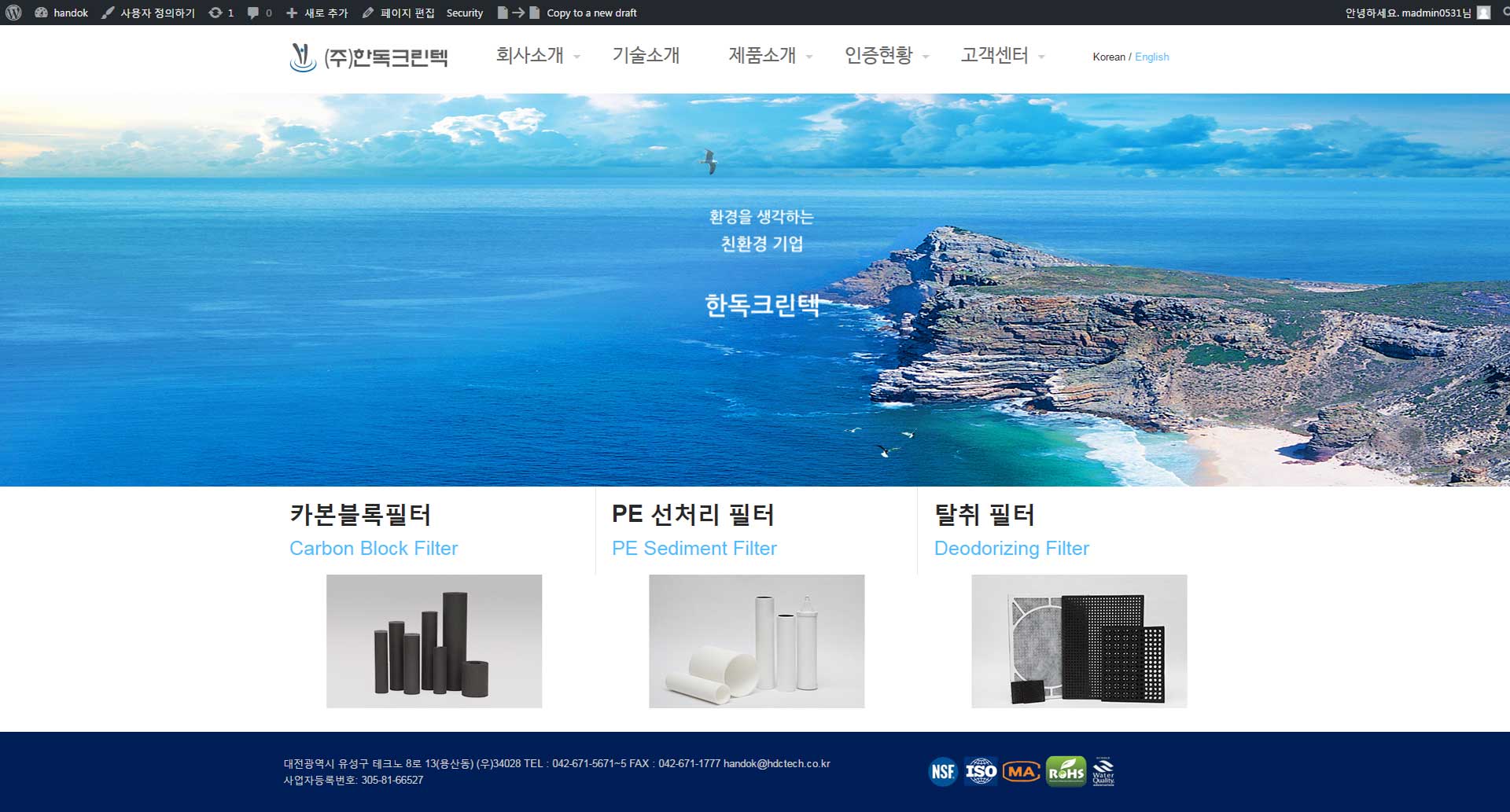Open madmin0531 user account menu

pos(1408,13)
